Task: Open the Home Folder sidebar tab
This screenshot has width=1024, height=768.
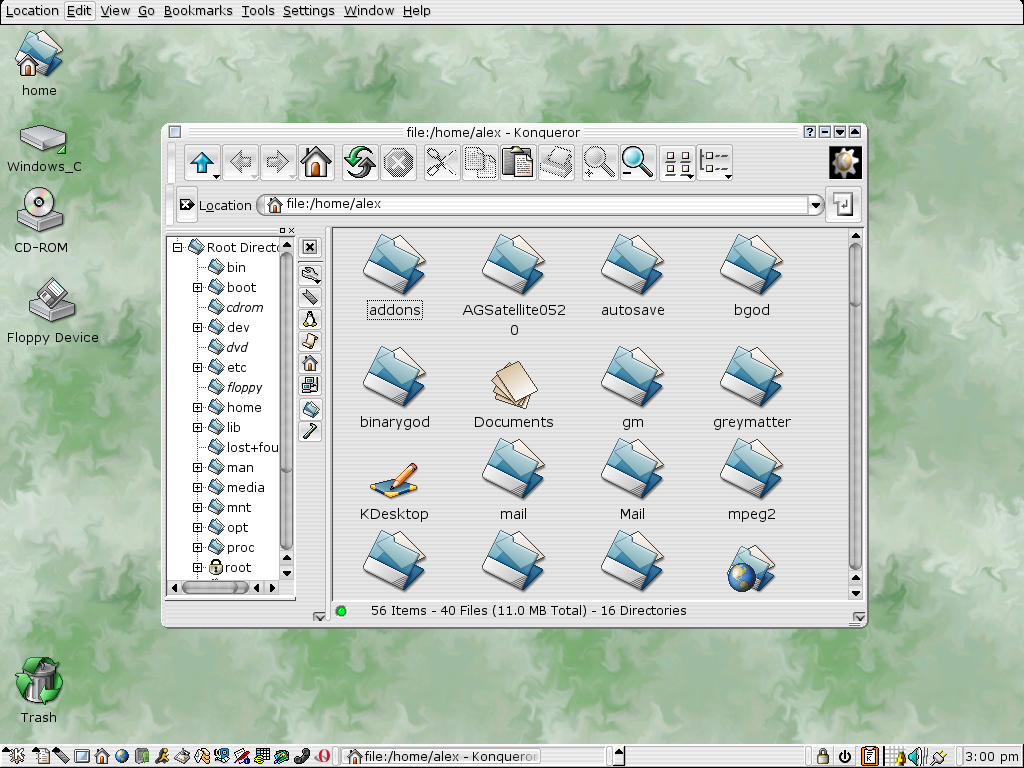Action: (310, 363)
